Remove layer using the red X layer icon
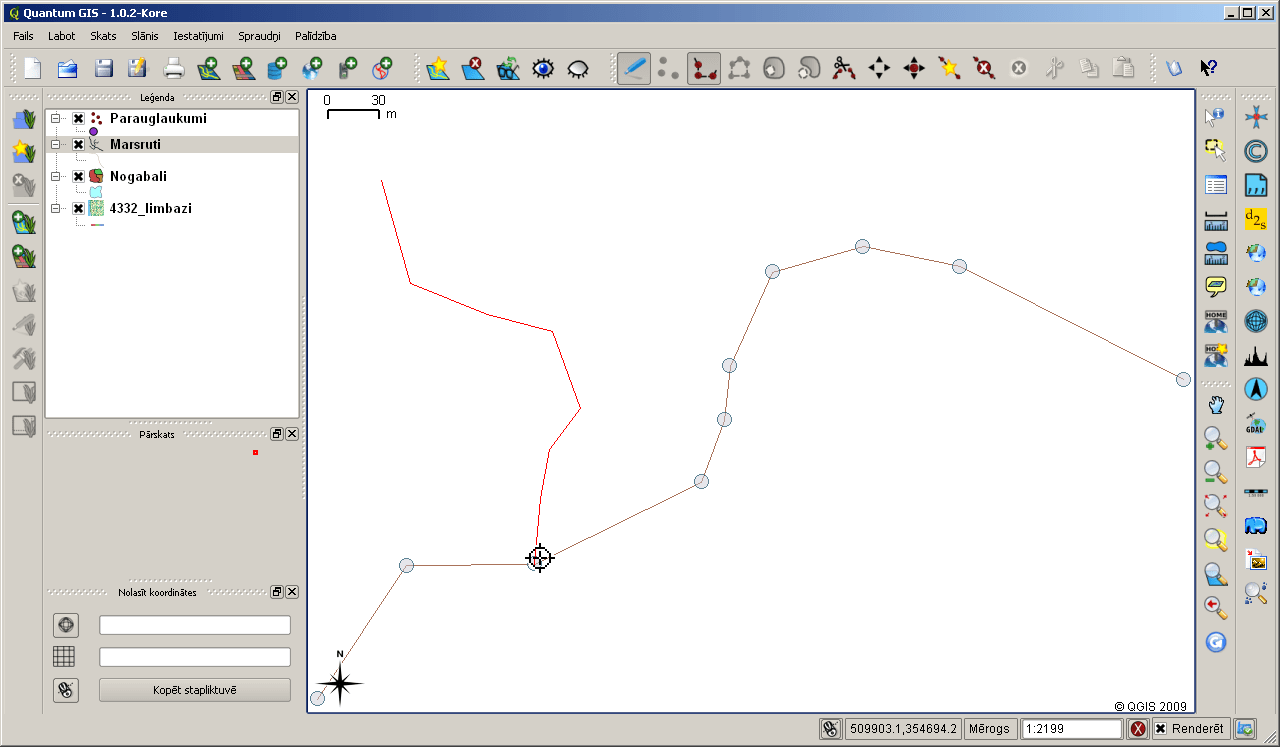Image resolution: width=1280 pixels, height=747 pixels. click(473, 68)
